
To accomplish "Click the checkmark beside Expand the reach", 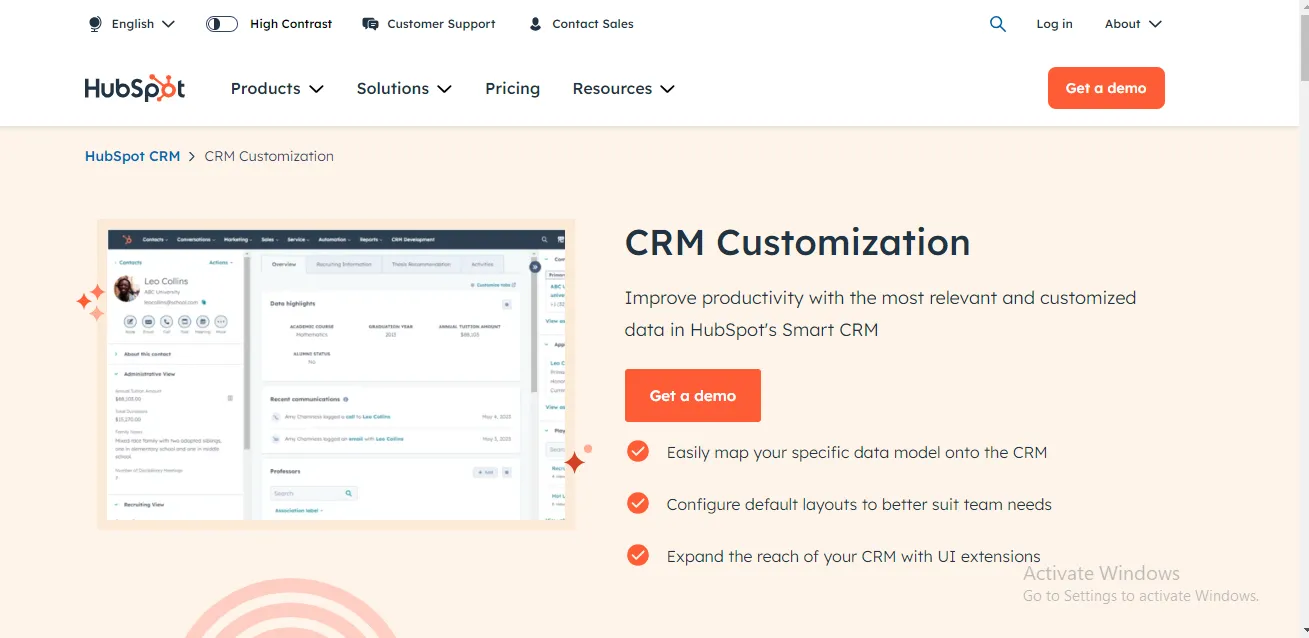I will [x=638, y=556].
